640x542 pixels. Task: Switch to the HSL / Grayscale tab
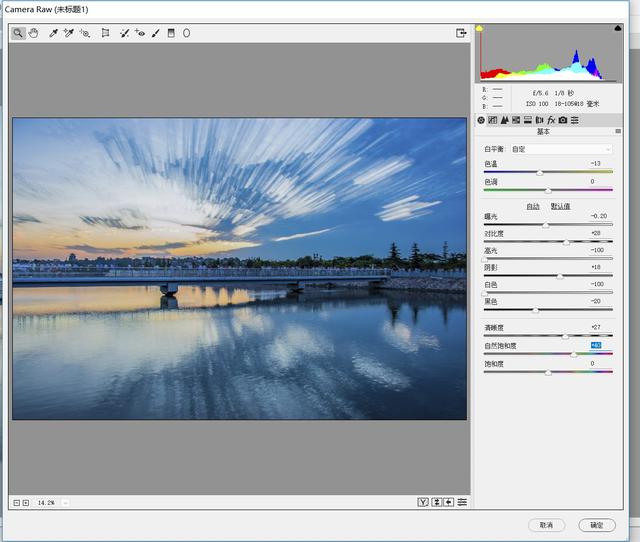516,120
